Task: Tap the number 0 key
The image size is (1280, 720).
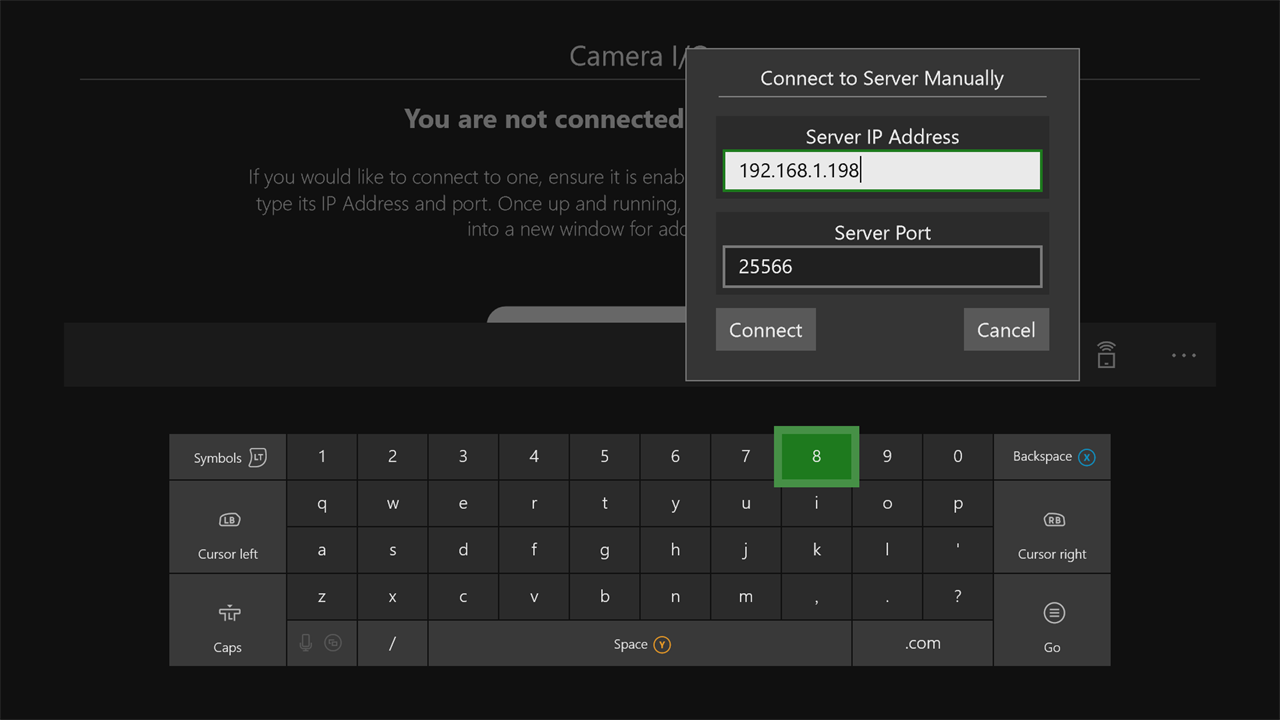Action: (x=958, y=457)
